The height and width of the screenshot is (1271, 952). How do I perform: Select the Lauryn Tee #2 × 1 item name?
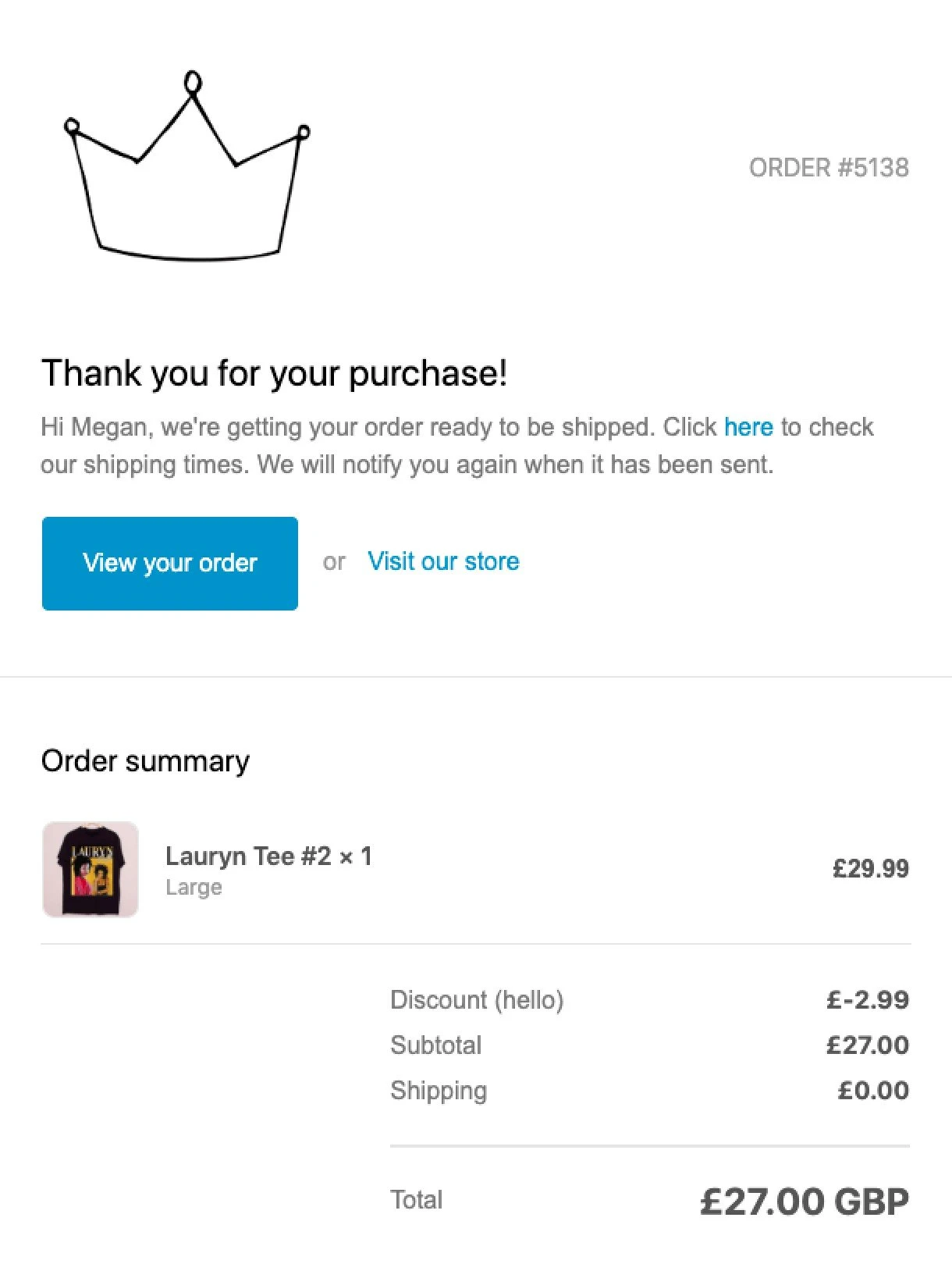click(268, 856)
